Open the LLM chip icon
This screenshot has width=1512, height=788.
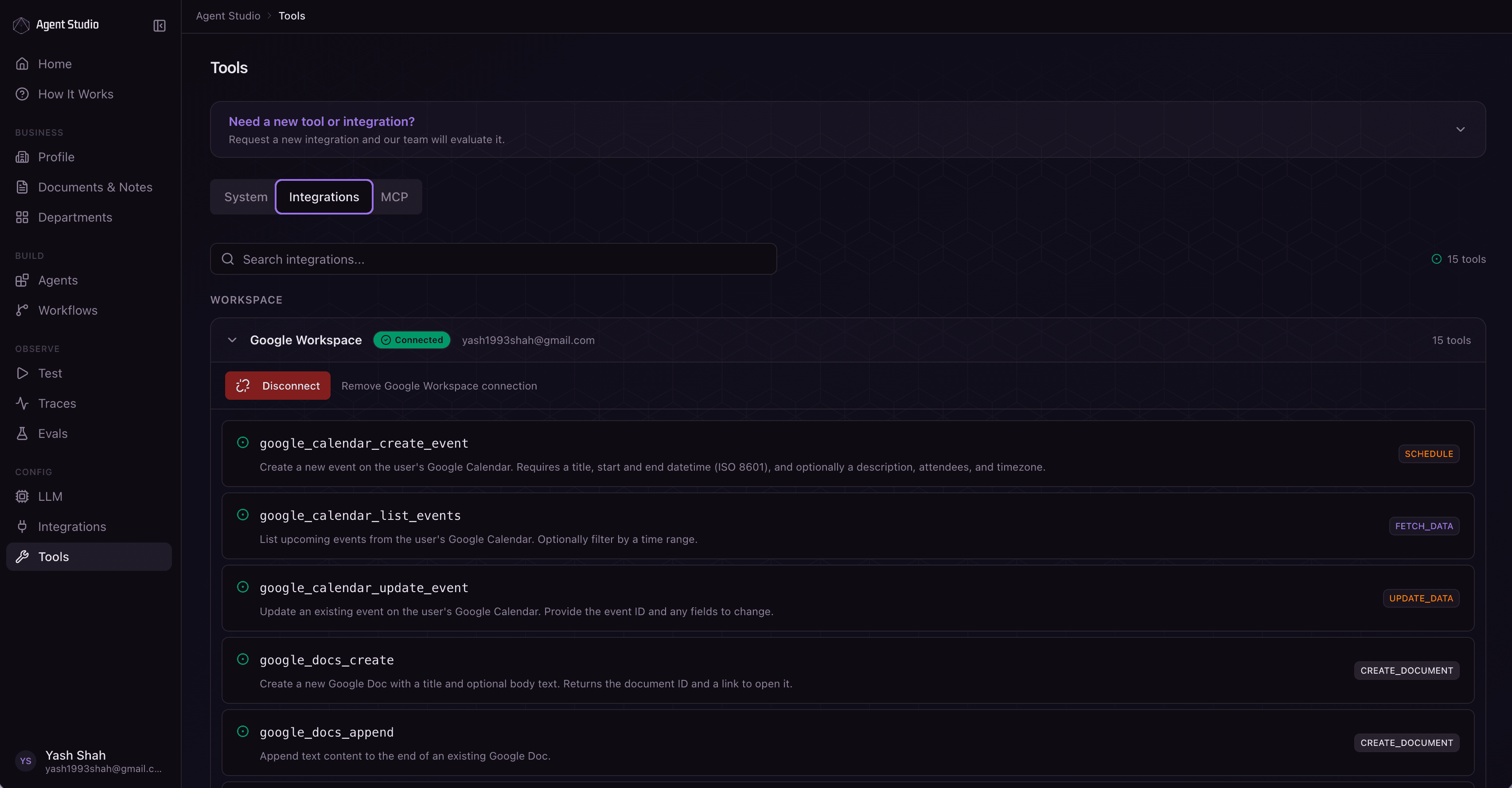point(22,496)
